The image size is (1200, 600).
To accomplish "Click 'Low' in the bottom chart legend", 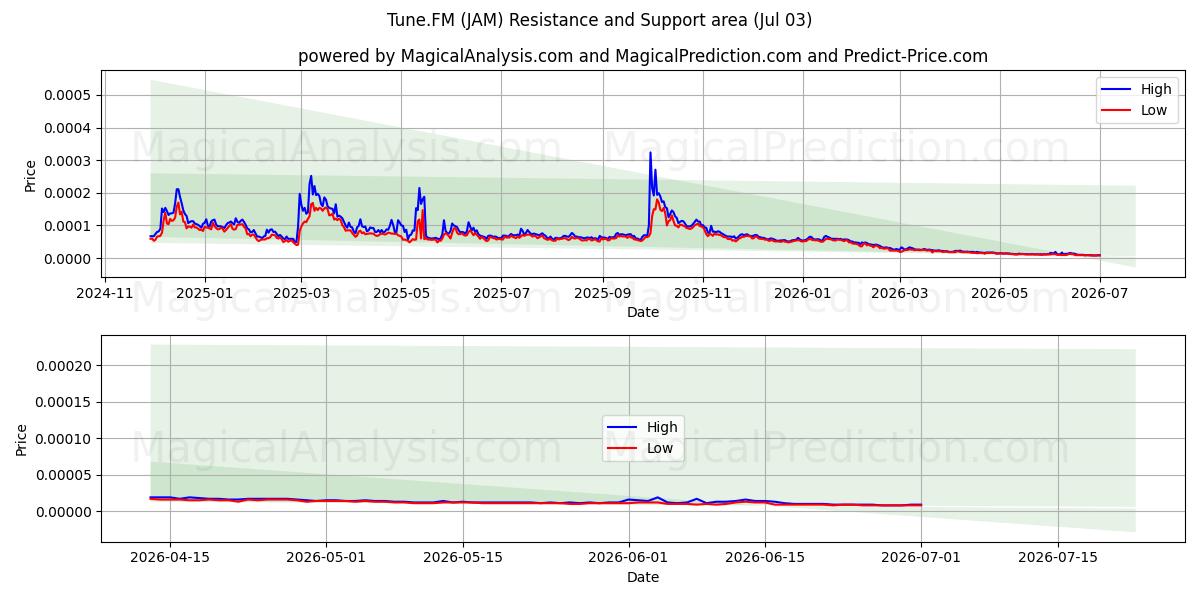I will point(660,448).
